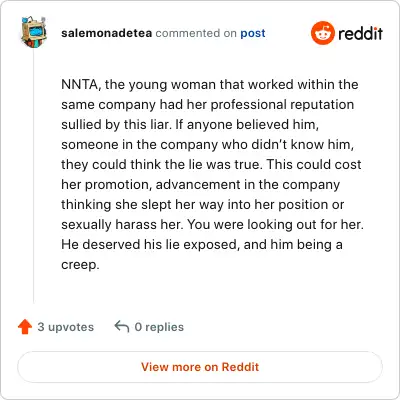
Task: Click the "3 upvotes" count label
Action: coord(66,327)
